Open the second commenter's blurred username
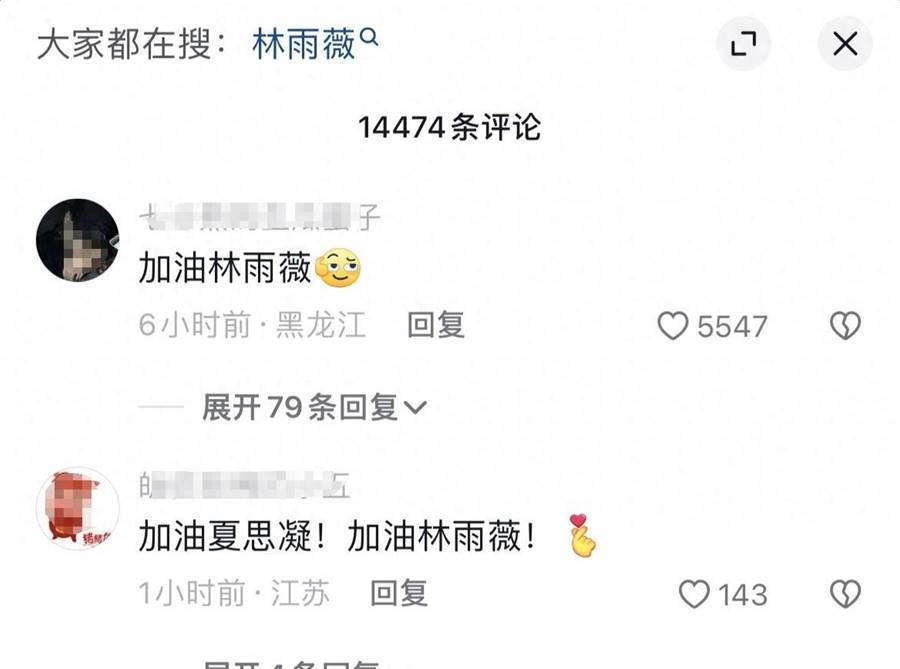This screenshot has width=900, height=669. [x=244, y=485]
